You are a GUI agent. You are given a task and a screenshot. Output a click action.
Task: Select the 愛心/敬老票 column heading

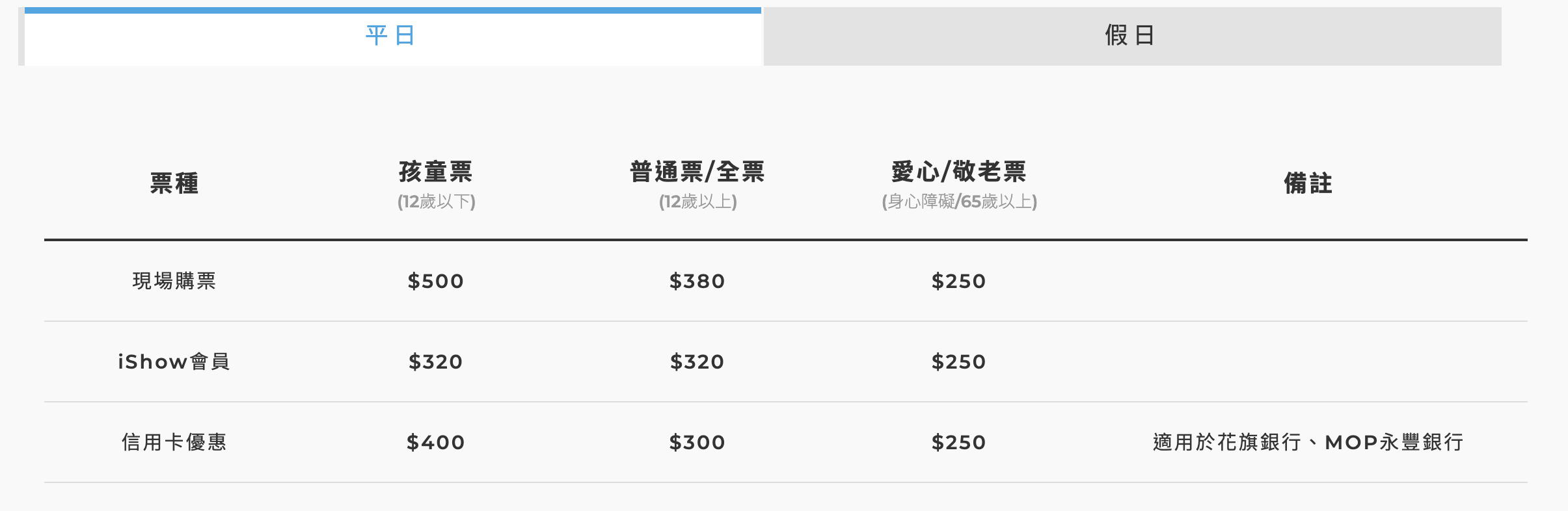tap(959, 172)
